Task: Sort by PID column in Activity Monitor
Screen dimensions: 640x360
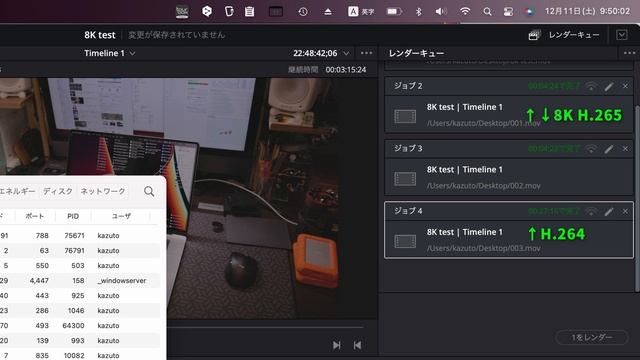Action: tap(73, 216)
